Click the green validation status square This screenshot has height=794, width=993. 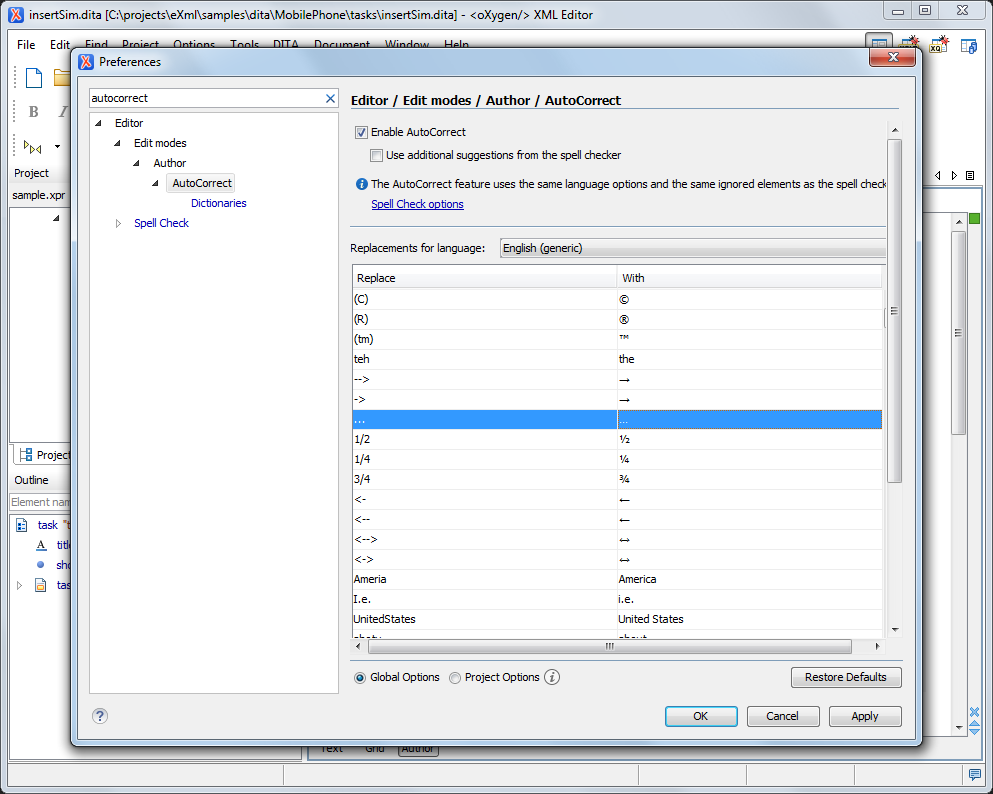pyautogui.click(x=975, y=218)
